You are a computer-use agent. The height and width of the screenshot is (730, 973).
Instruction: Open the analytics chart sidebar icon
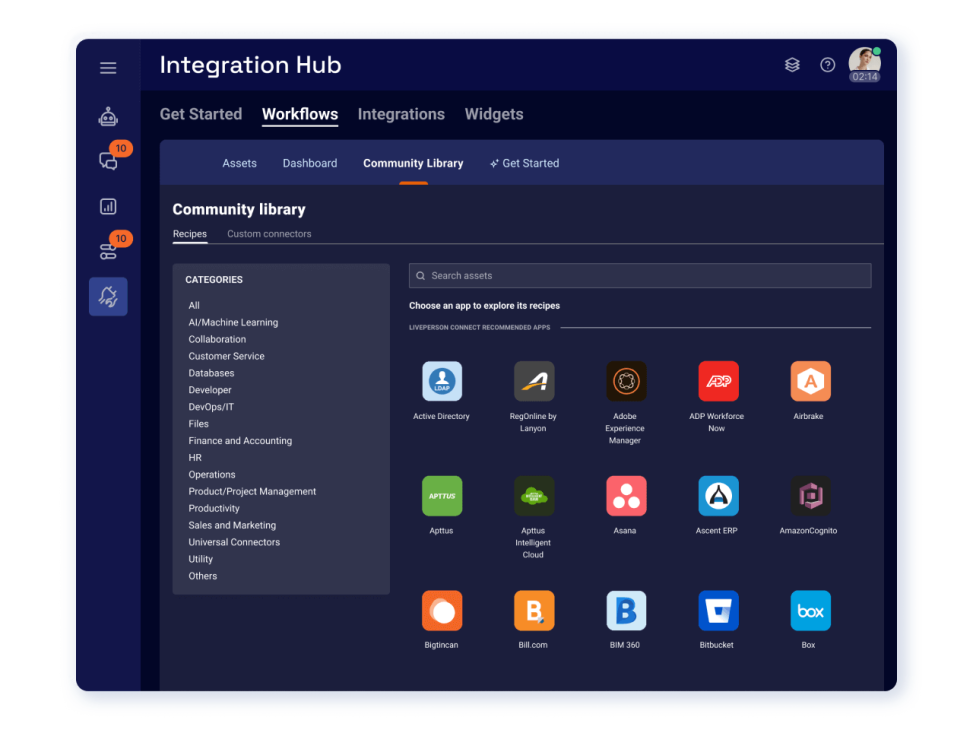tap(108, 207)
